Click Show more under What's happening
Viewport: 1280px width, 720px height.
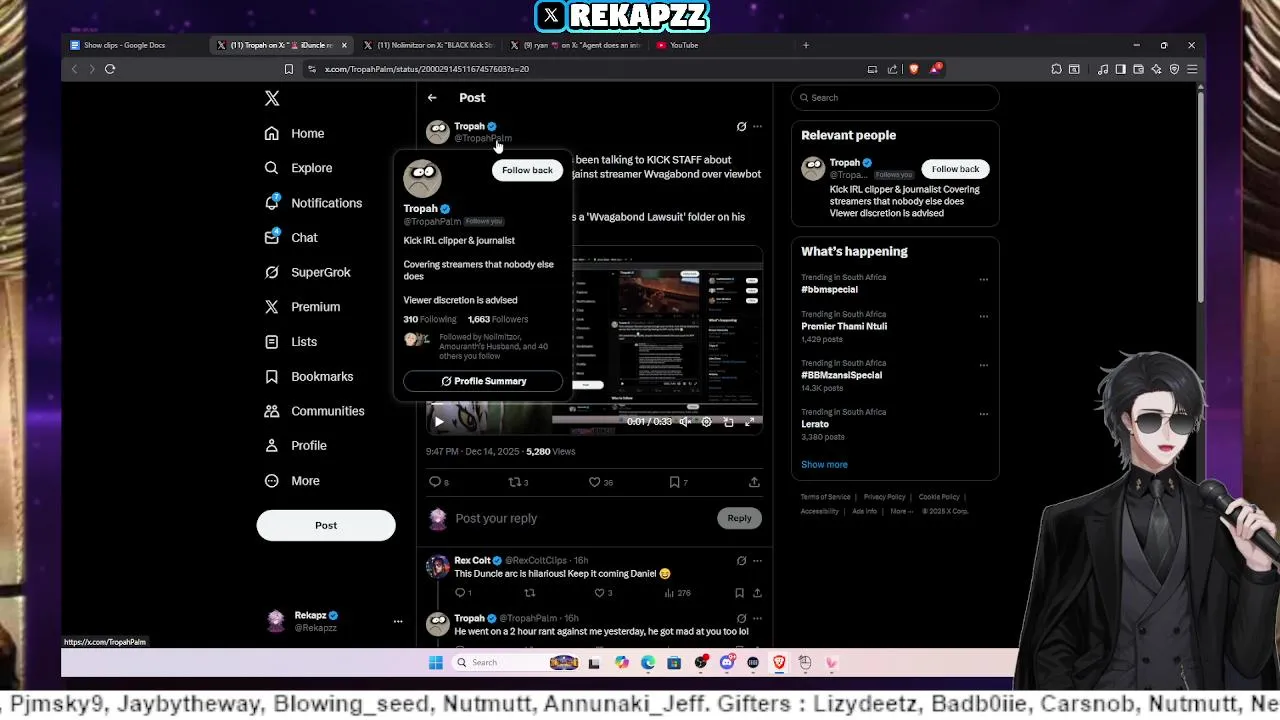824,465
